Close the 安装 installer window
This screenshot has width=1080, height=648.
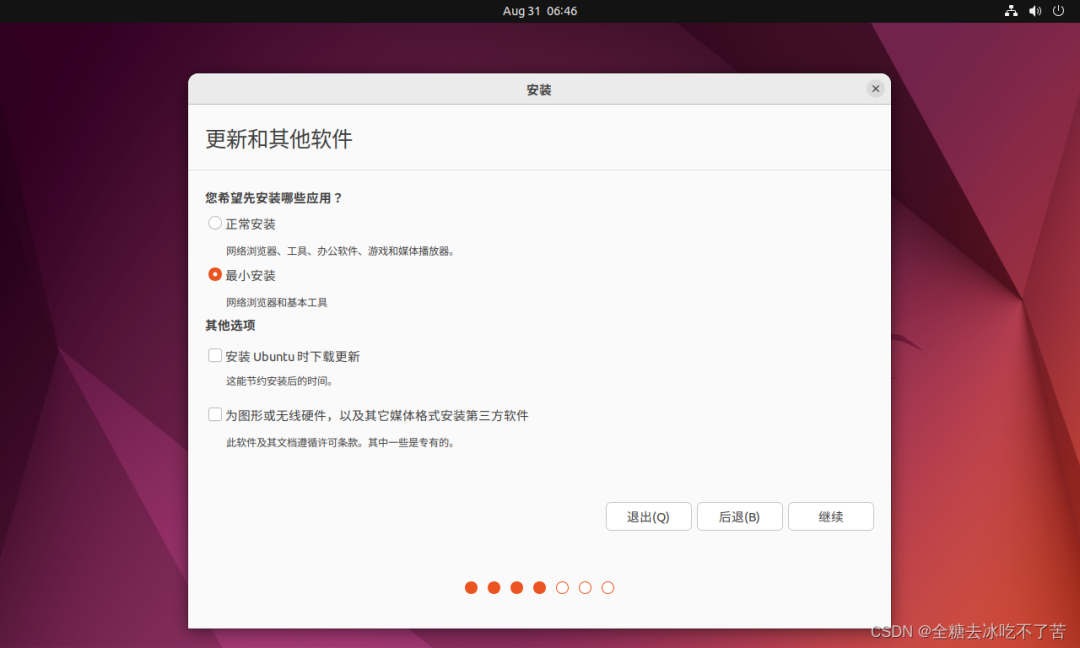pos(875,89)
